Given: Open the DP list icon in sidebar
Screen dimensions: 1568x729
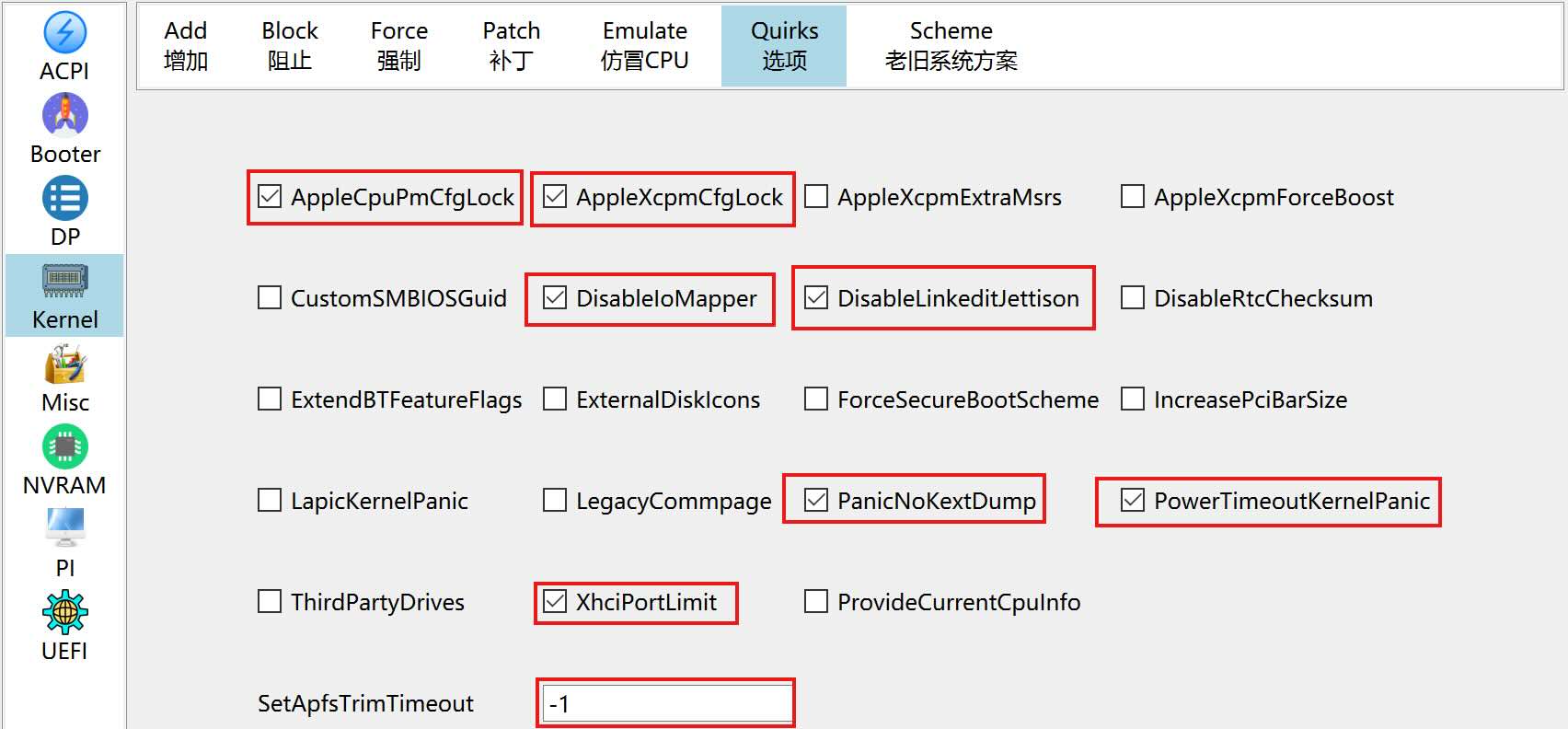Looking at the screenshot, I should click(x=64, y=198).
